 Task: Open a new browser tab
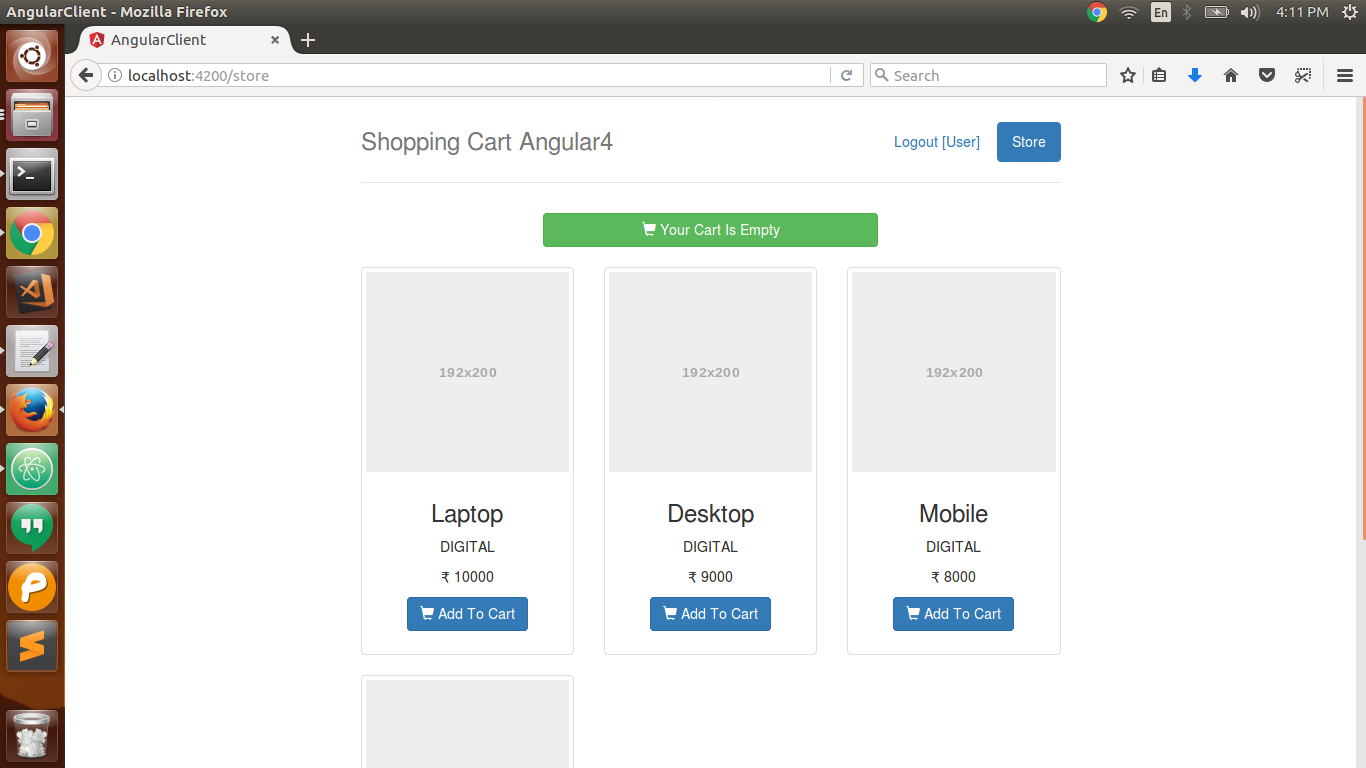click(x=307, y=40)
